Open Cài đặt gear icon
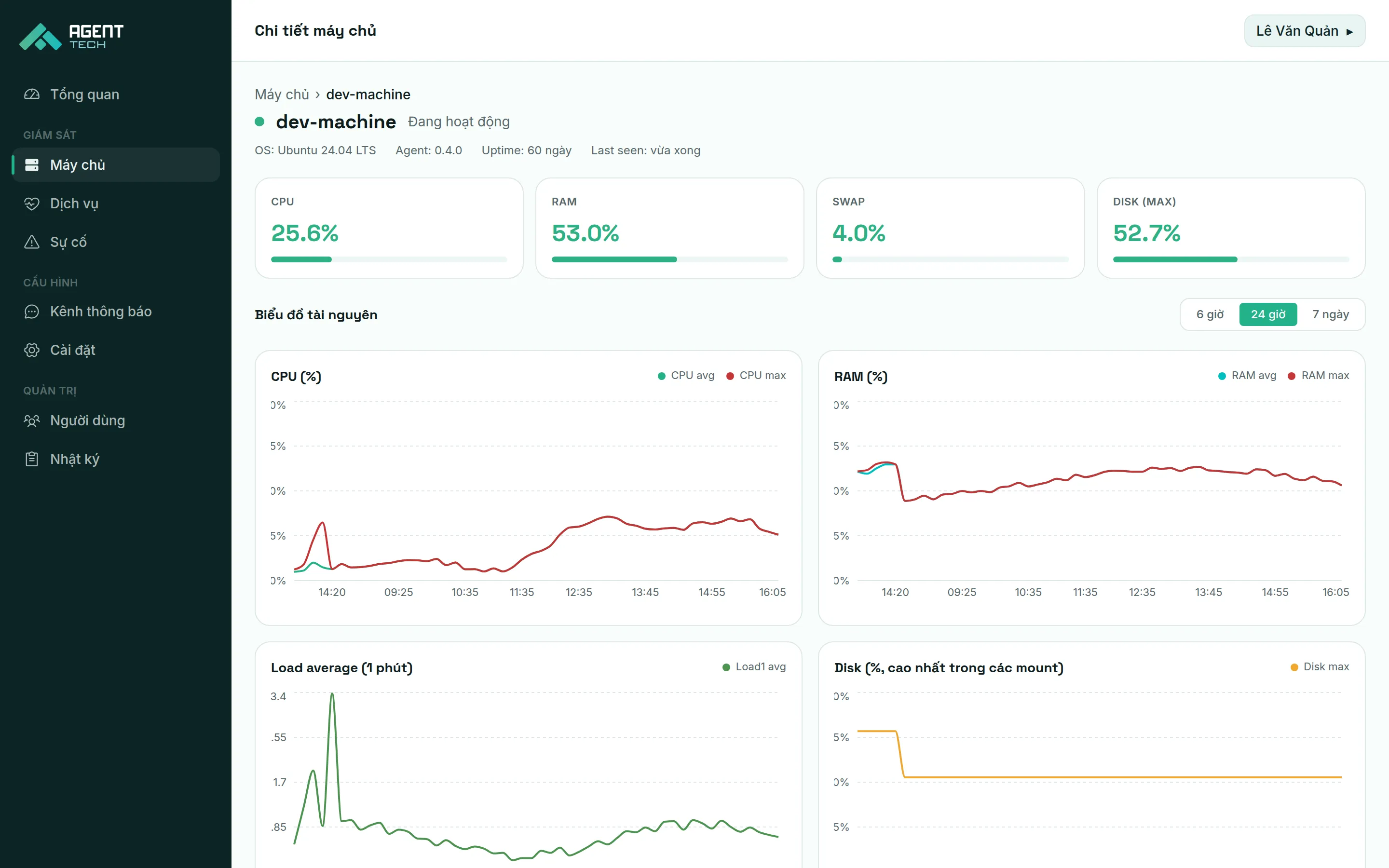 point(31,350)
